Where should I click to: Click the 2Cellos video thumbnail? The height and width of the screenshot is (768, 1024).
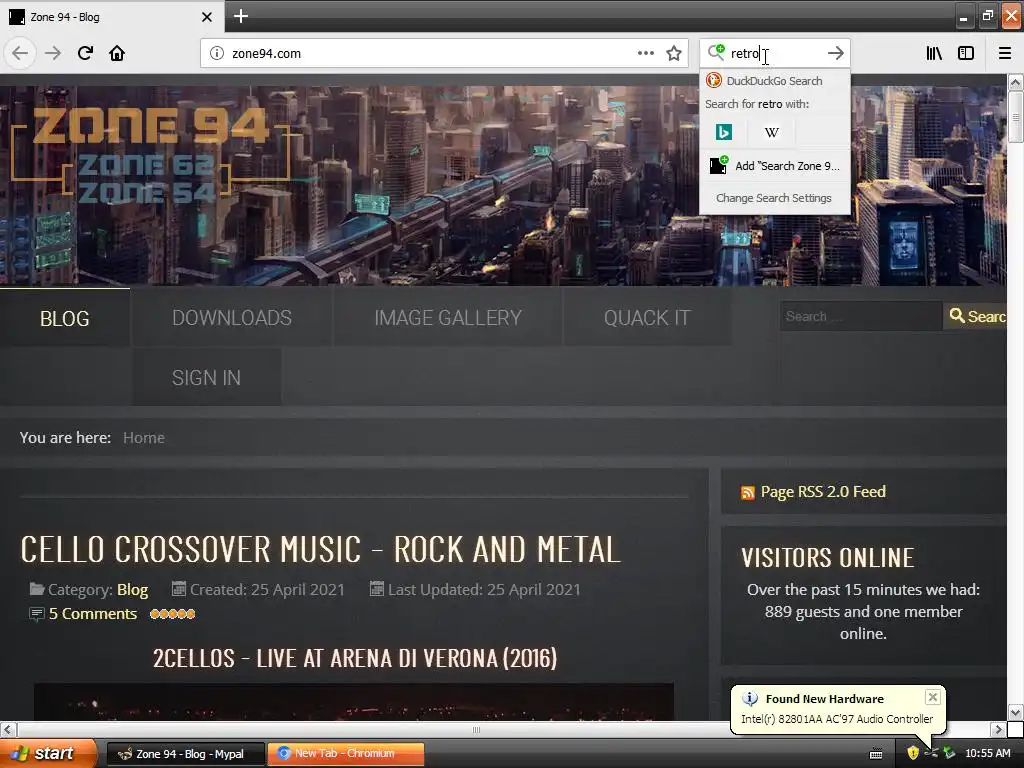[353, 702]
